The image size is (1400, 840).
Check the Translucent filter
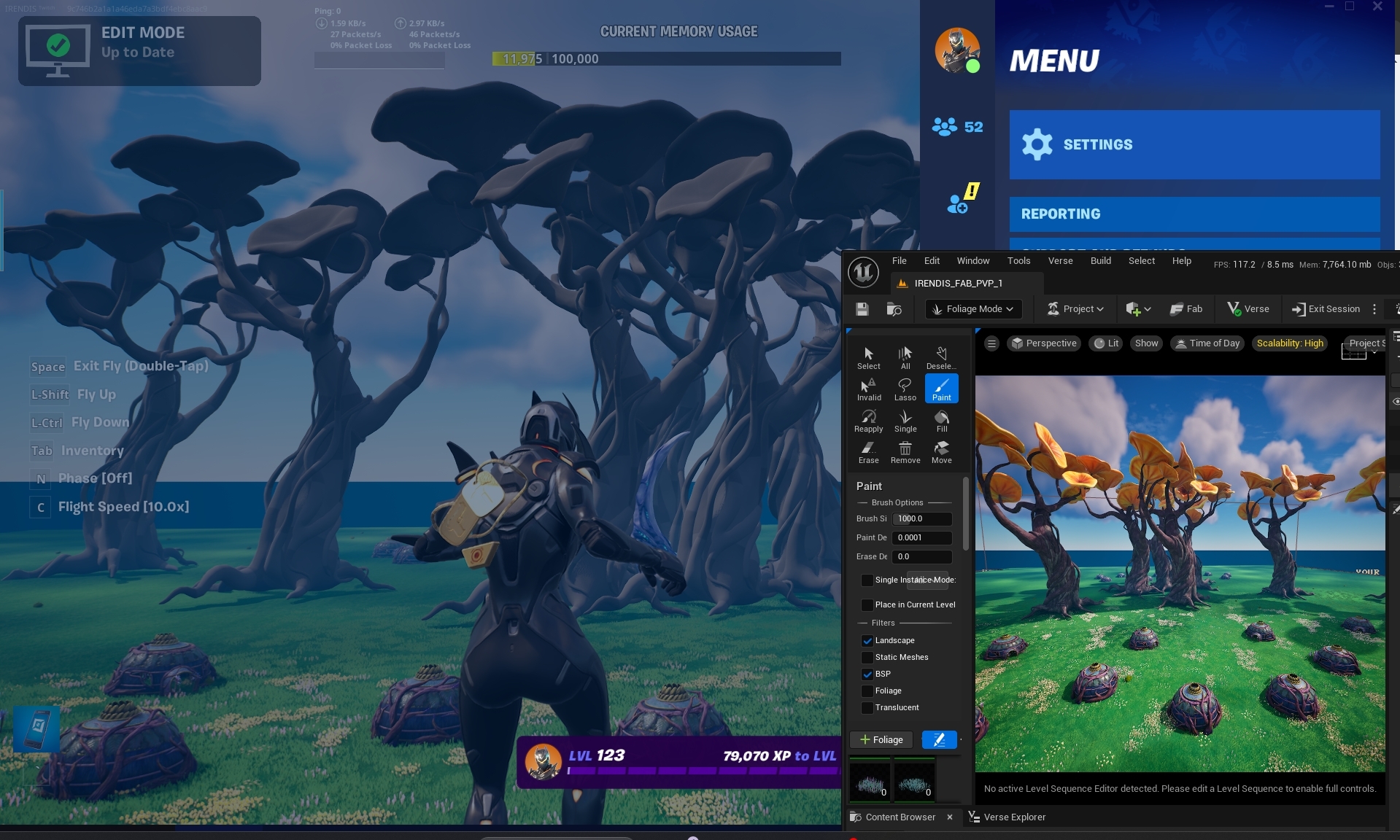pyautogui.click(x=867, y=708)
